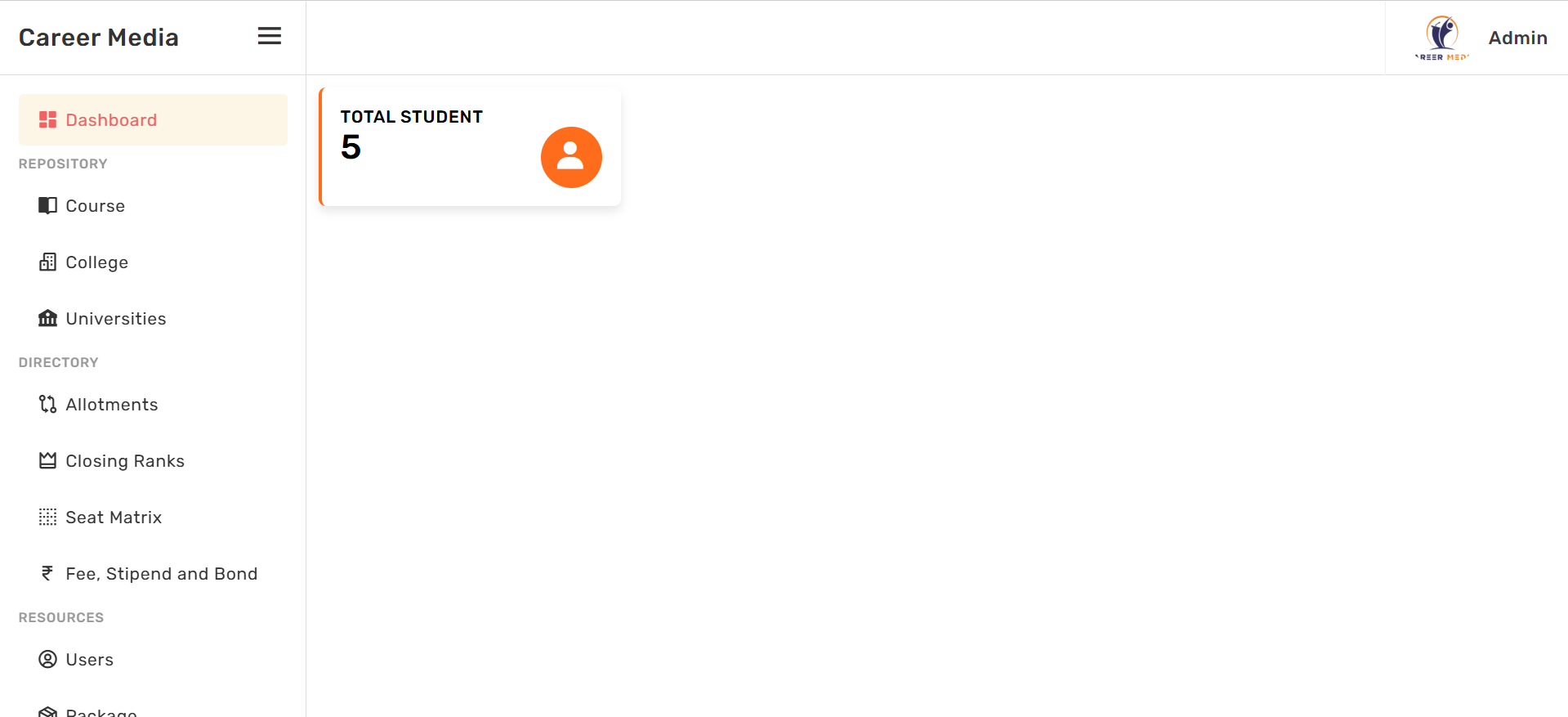This screenshot has width=1568, height=717.
Task: Click the College building icon
Action: click(48, 262)
